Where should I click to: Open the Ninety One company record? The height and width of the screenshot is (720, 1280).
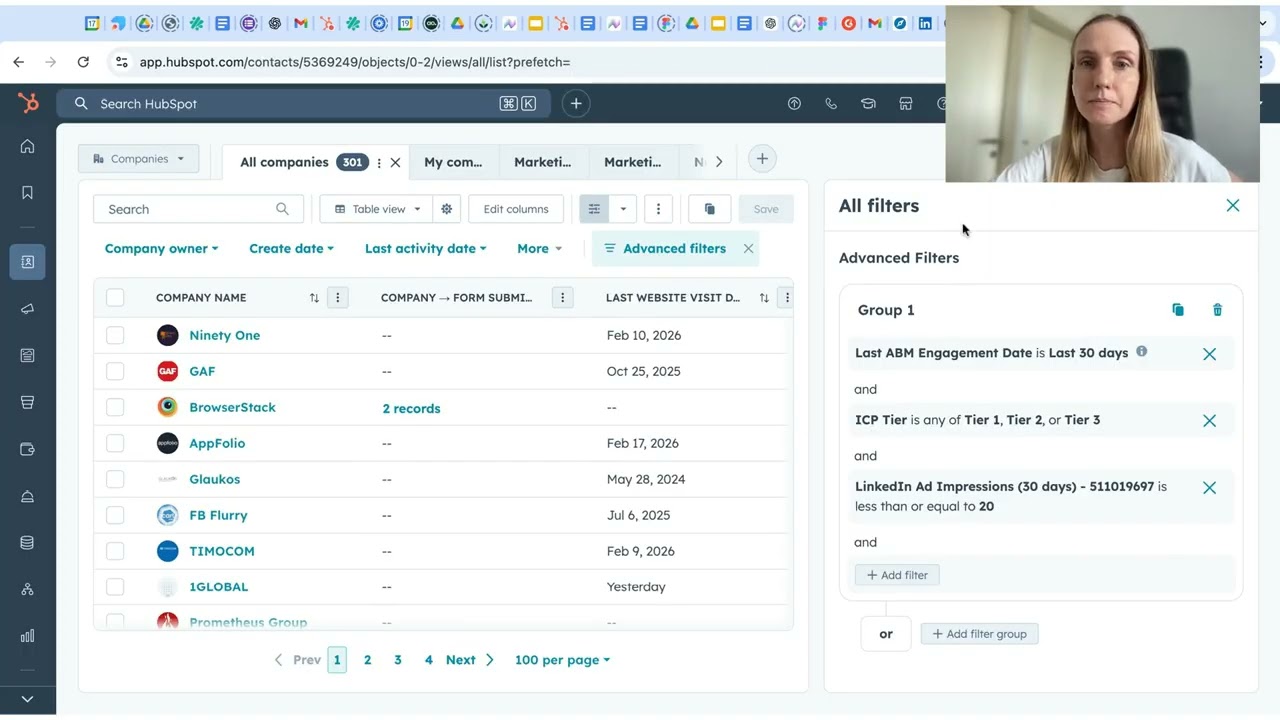[x=224, y=335]
